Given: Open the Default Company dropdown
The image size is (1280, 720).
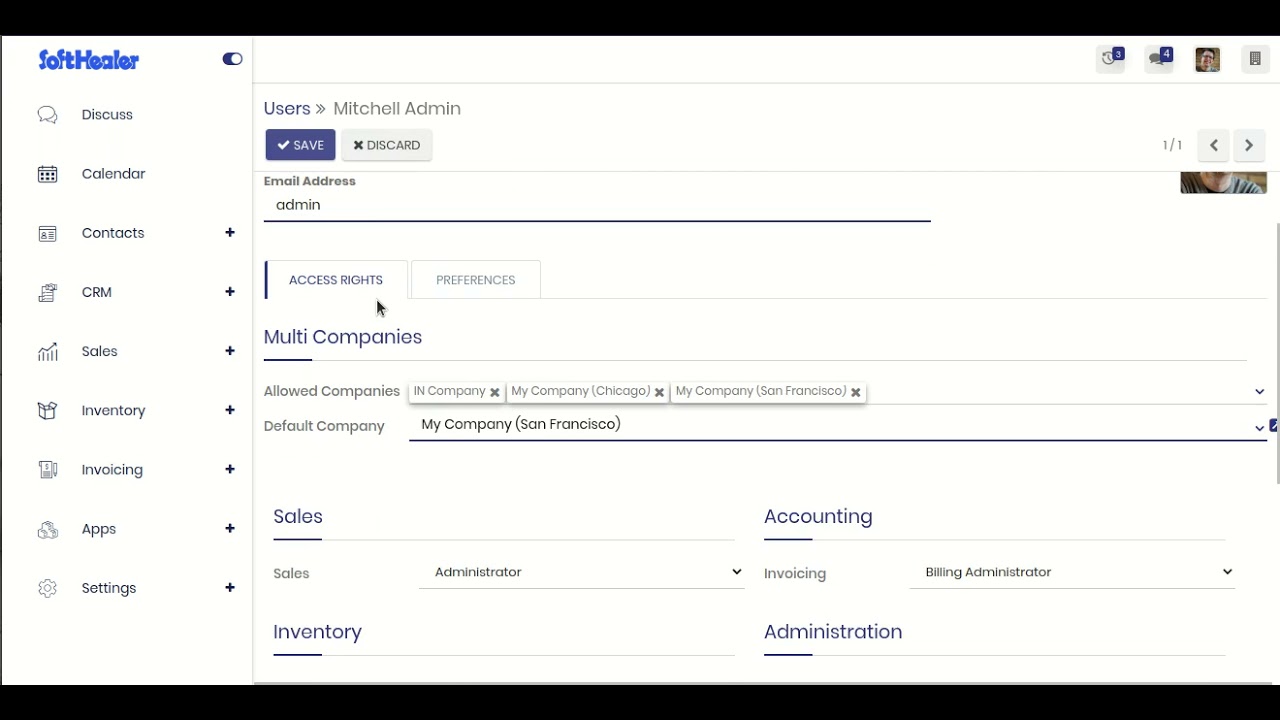Looking at the screenshot, I should tap(837, 425).
